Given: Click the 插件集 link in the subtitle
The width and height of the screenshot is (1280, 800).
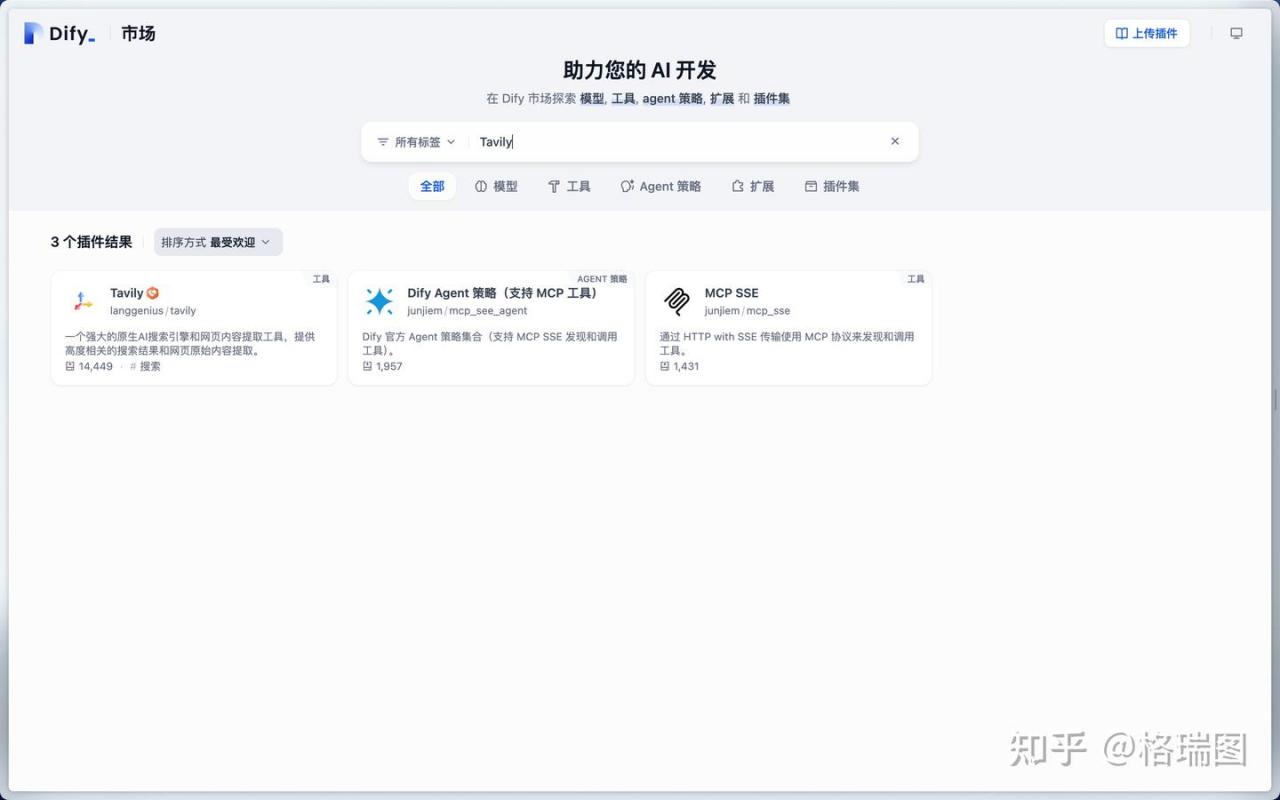Looking at the screenshot, I should 772,98.
